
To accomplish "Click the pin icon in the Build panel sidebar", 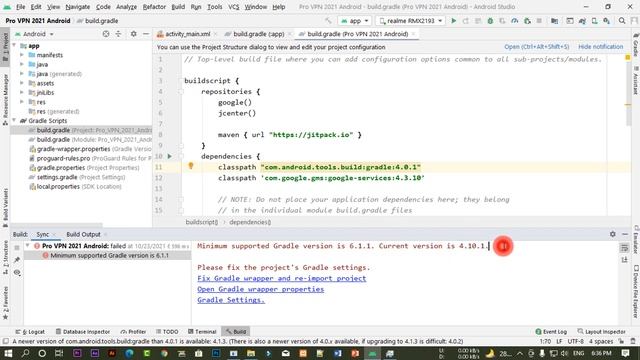I will click(17, 260).
